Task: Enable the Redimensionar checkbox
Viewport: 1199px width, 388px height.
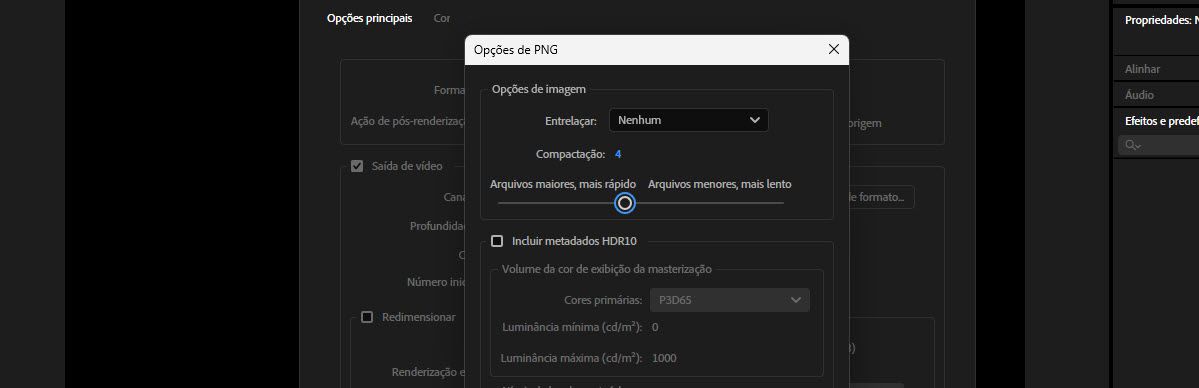Action: pos(367,317)
